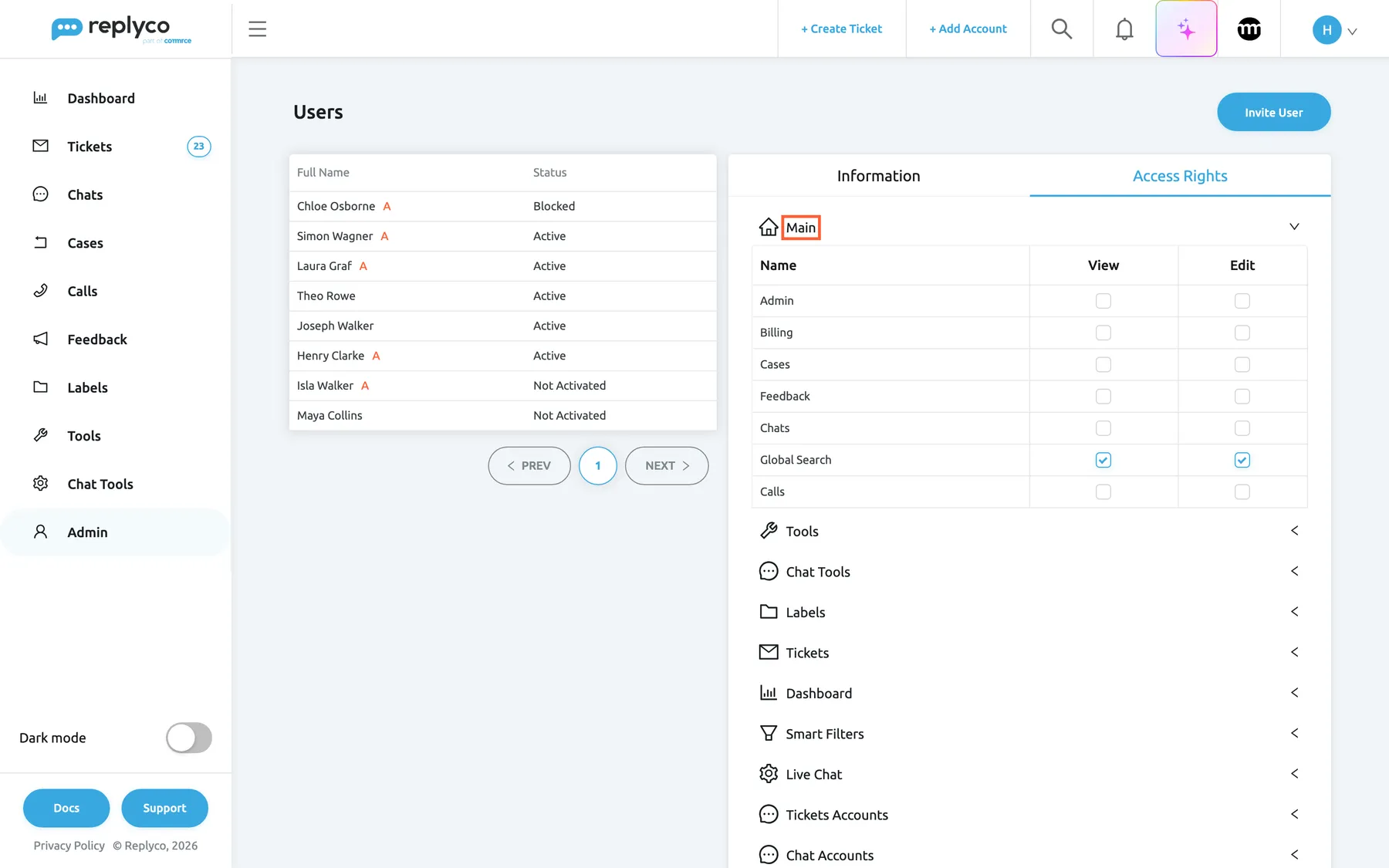The width and height of the screenshot is (1389, 868).
Task: Expand the Tools access section
Action: click(x=1294, y=531)
